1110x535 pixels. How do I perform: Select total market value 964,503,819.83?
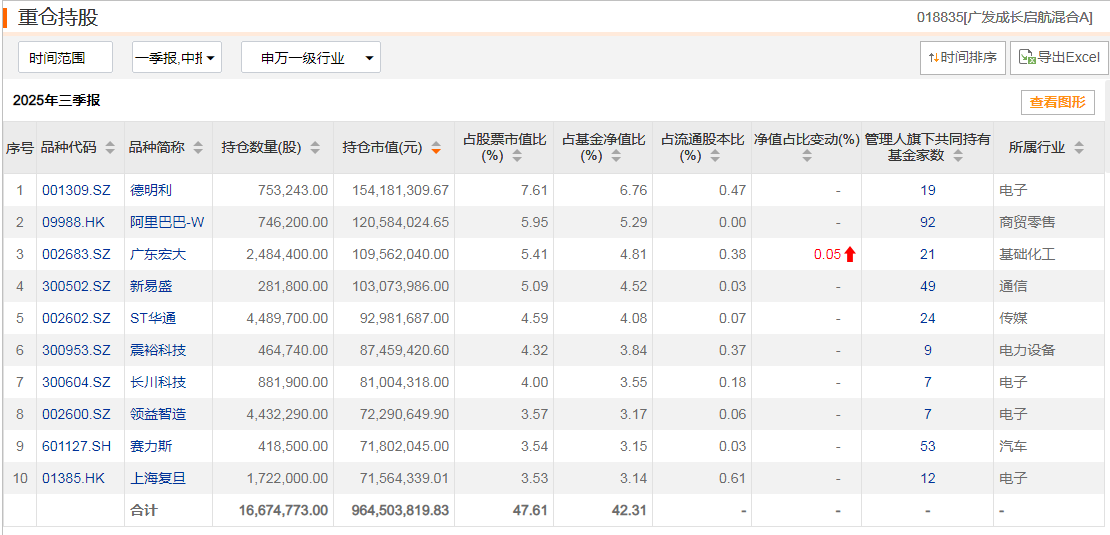(x=400, y=511)
